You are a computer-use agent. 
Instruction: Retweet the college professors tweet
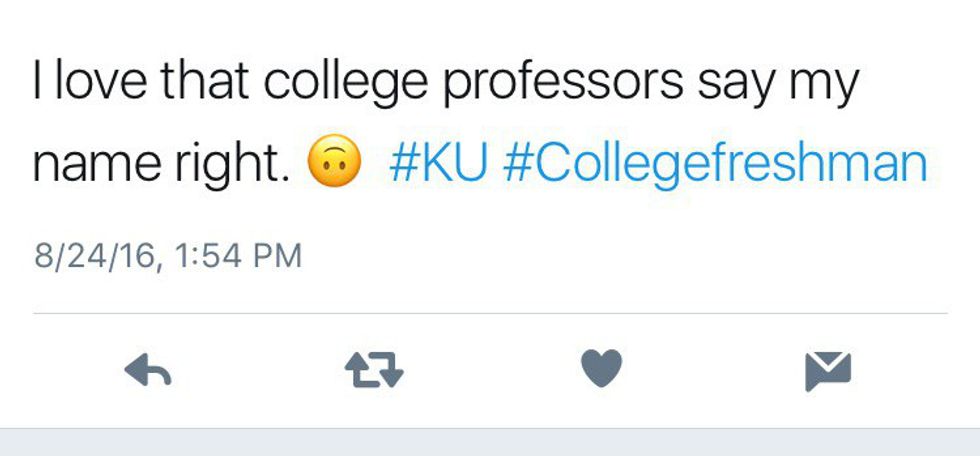tap(374, 371)
